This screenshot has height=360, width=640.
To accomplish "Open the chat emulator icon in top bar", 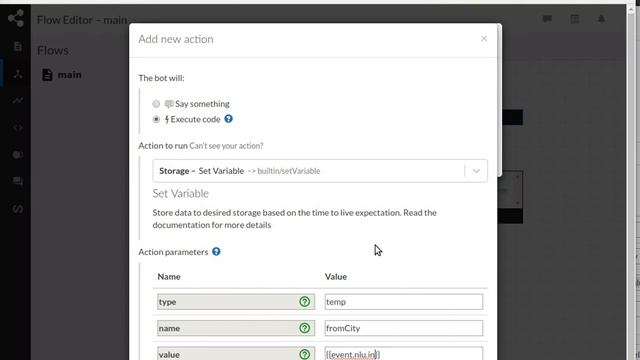I will [547, 19].
